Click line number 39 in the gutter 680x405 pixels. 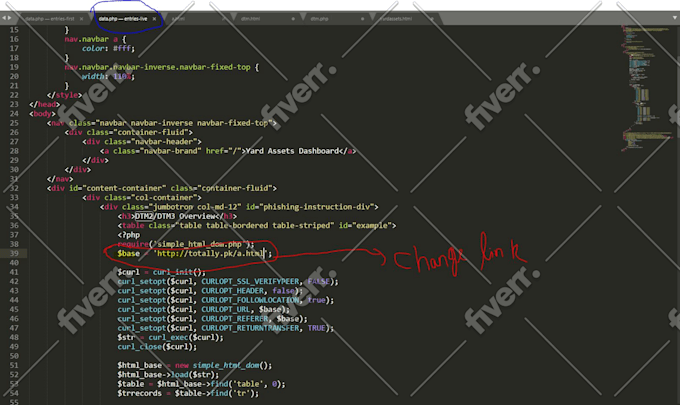[14, 253]
